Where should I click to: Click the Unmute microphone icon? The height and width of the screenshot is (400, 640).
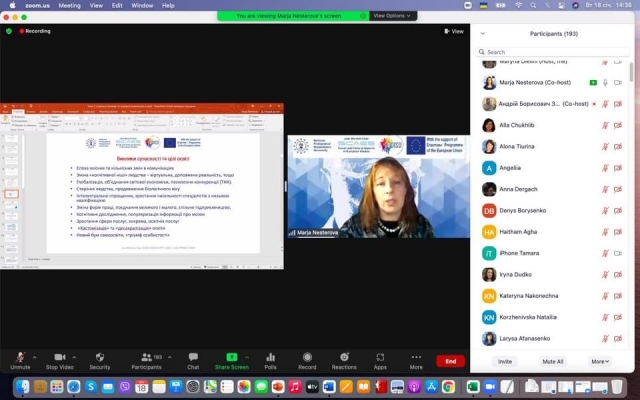[20, 357]
